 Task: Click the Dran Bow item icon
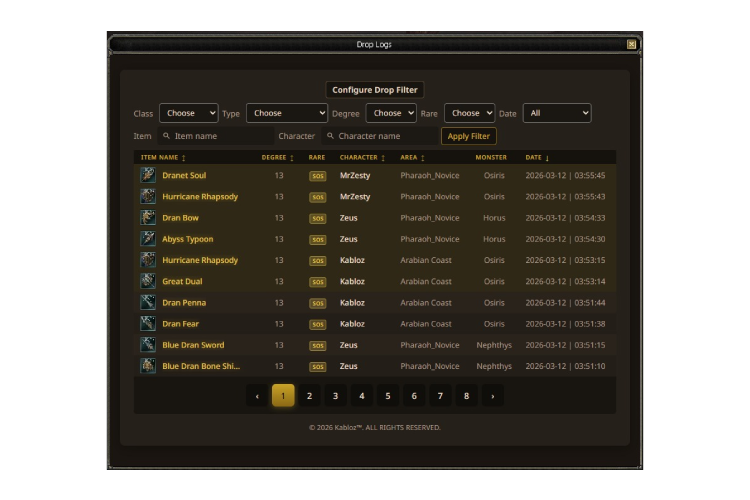(x=148, y=218)
